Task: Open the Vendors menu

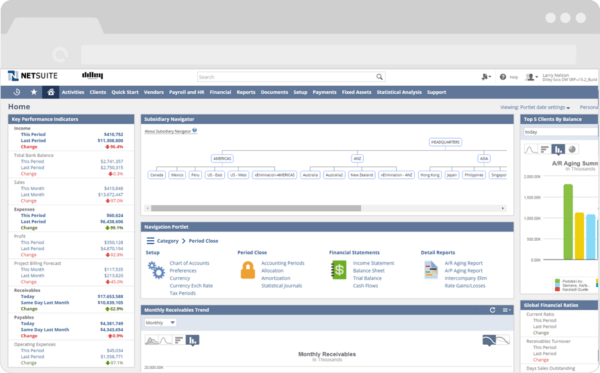Action: coord(154,92)
